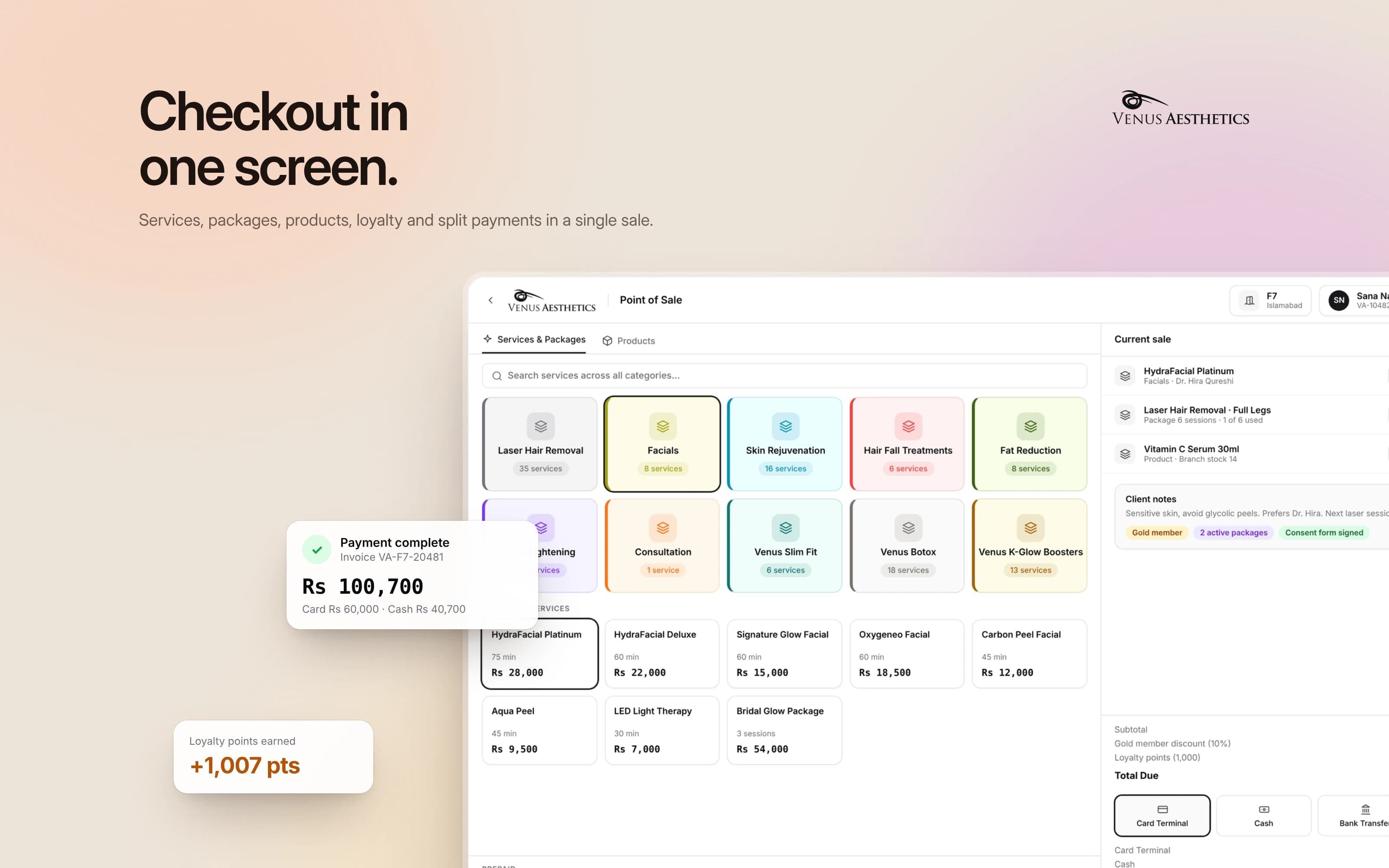The width and height of the screenshot is (1389, 868).
Task: Add HydraFacial Deluxe service card
Action: pyautogui.click(x=662, y=653)
